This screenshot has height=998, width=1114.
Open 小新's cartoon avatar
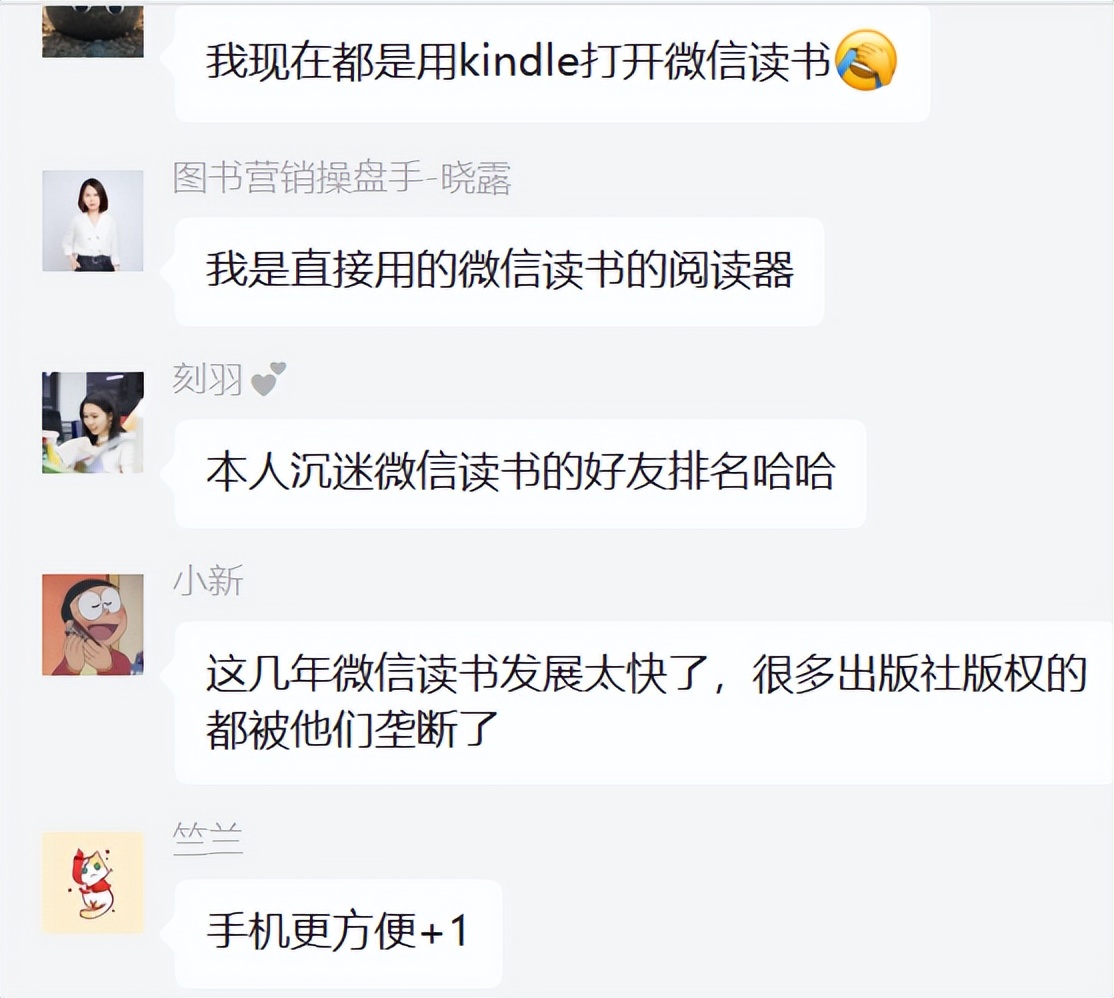[92, 624]
